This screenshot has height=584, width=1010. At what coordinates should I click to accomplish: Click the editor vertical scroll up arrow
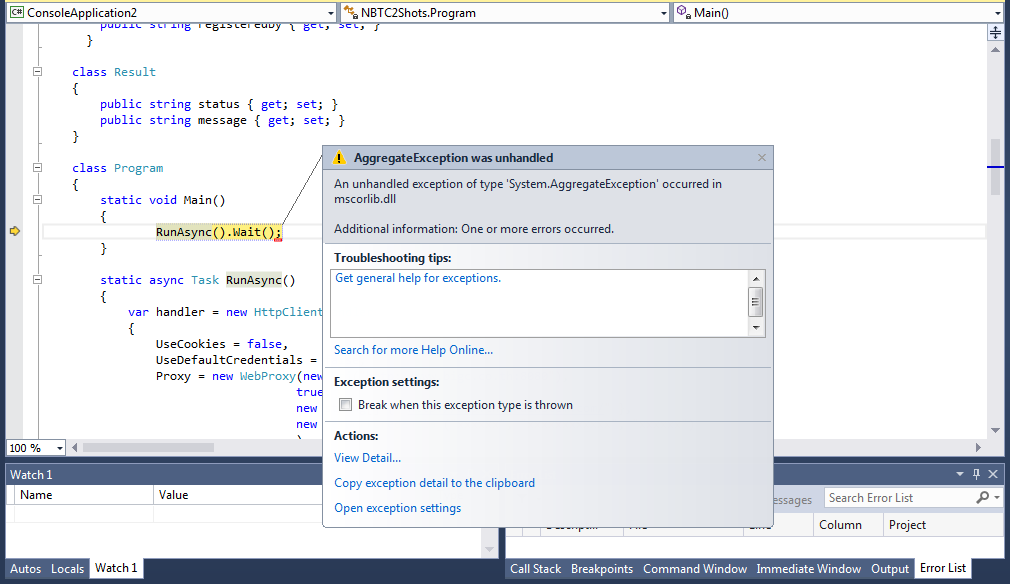(995, 50)
